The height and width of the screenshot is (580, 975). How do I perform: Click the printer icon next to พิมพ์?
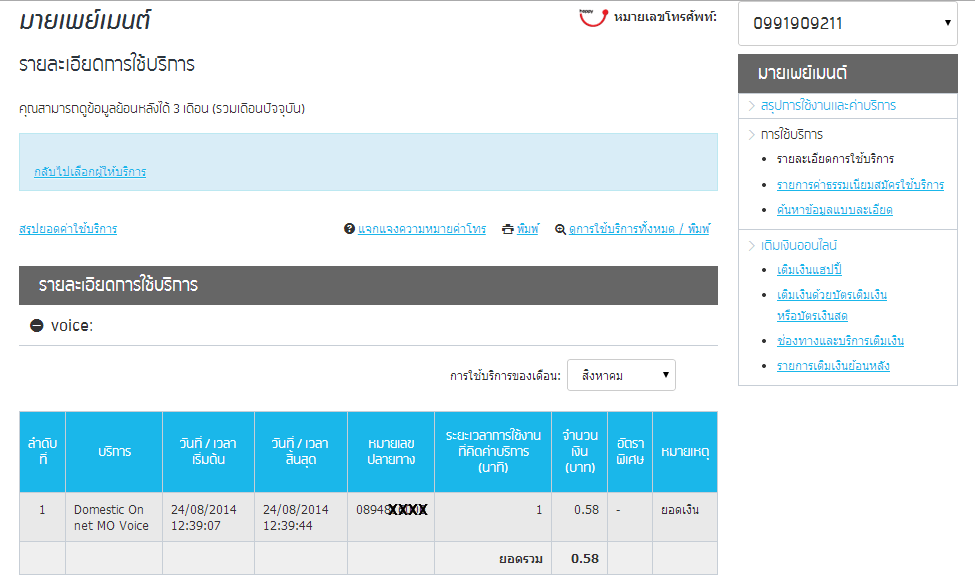tap(508, 229)
